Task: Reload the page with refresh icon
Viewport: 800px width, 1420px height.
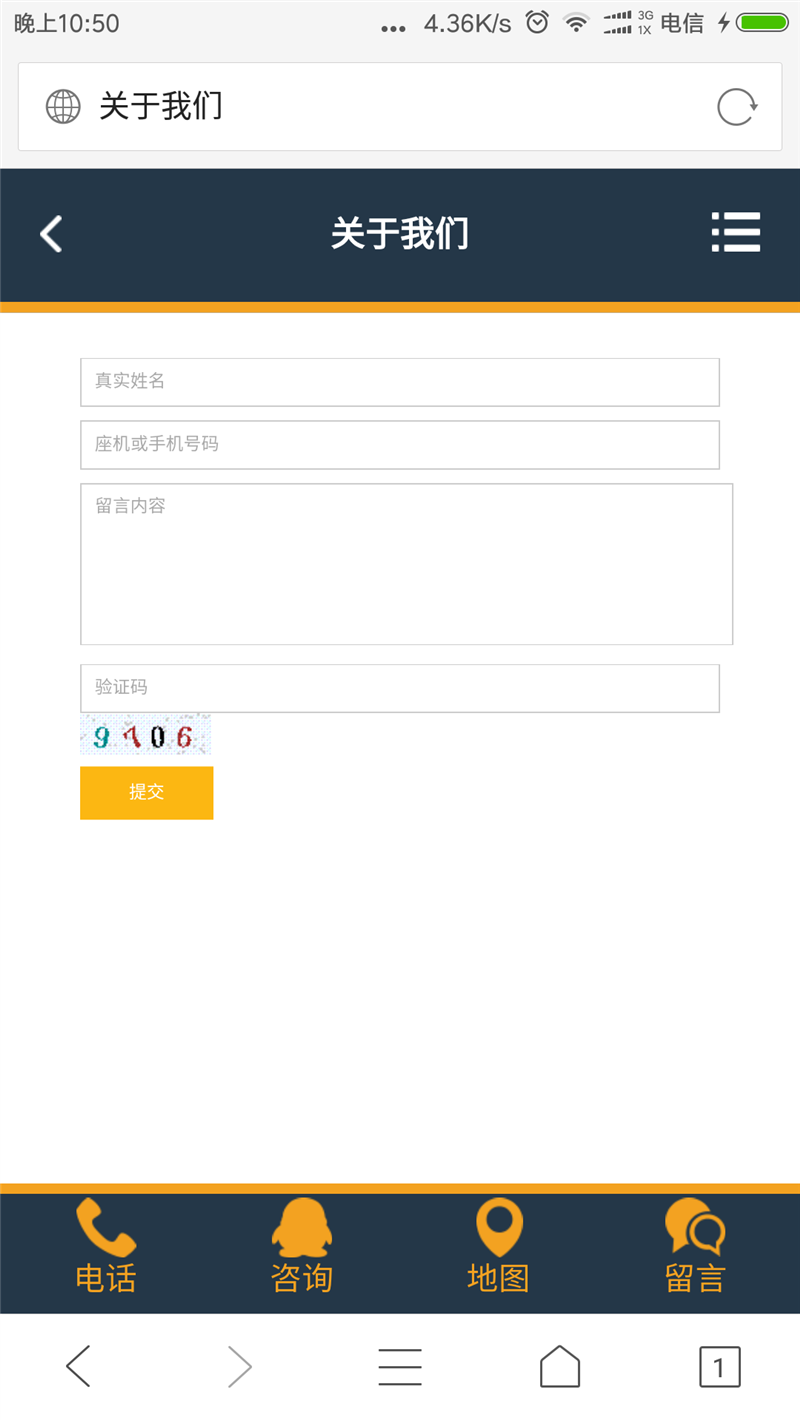Action: [737, 107]
